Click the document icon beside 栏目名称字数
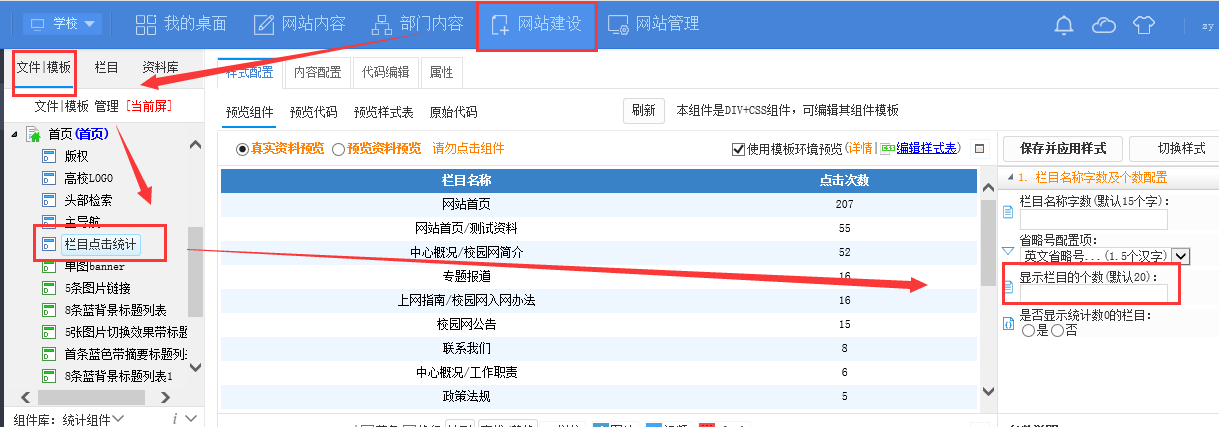 coord(1008,212)
